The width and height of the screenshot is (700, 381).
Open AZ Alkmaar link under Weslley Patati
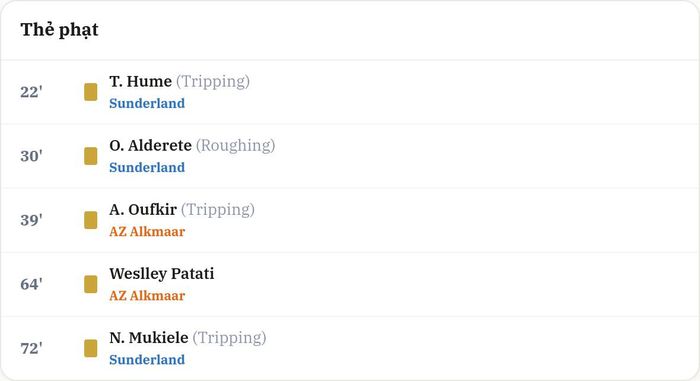coord(147,296)
